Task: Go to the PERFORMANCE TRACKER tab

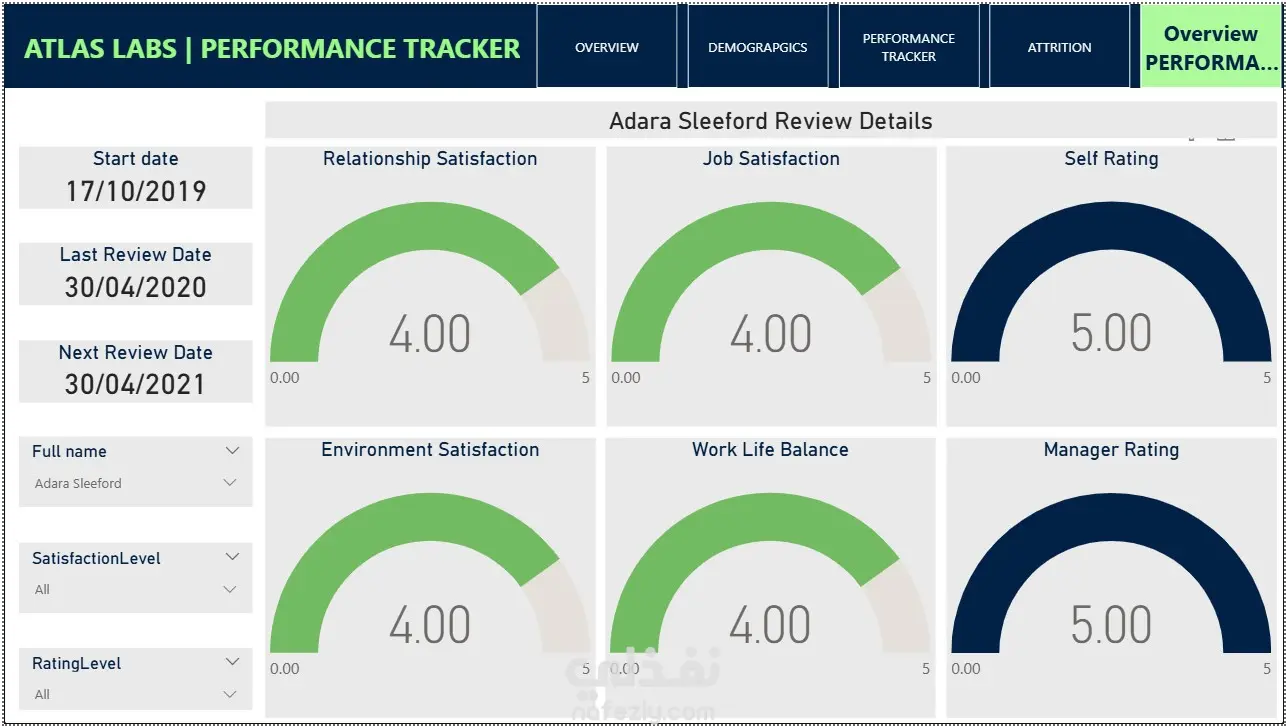Action: click(x=909, y=47)
